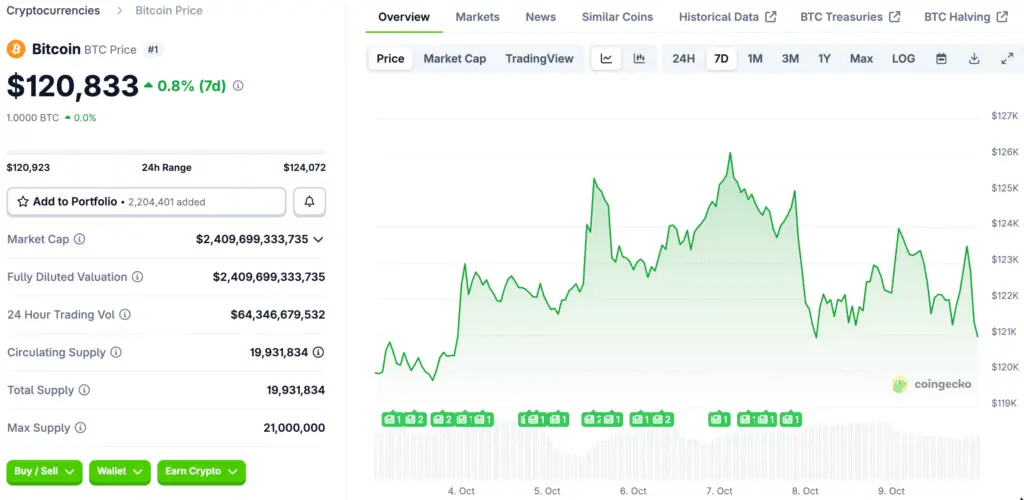Click the download chart data icon

click(974, 59)
